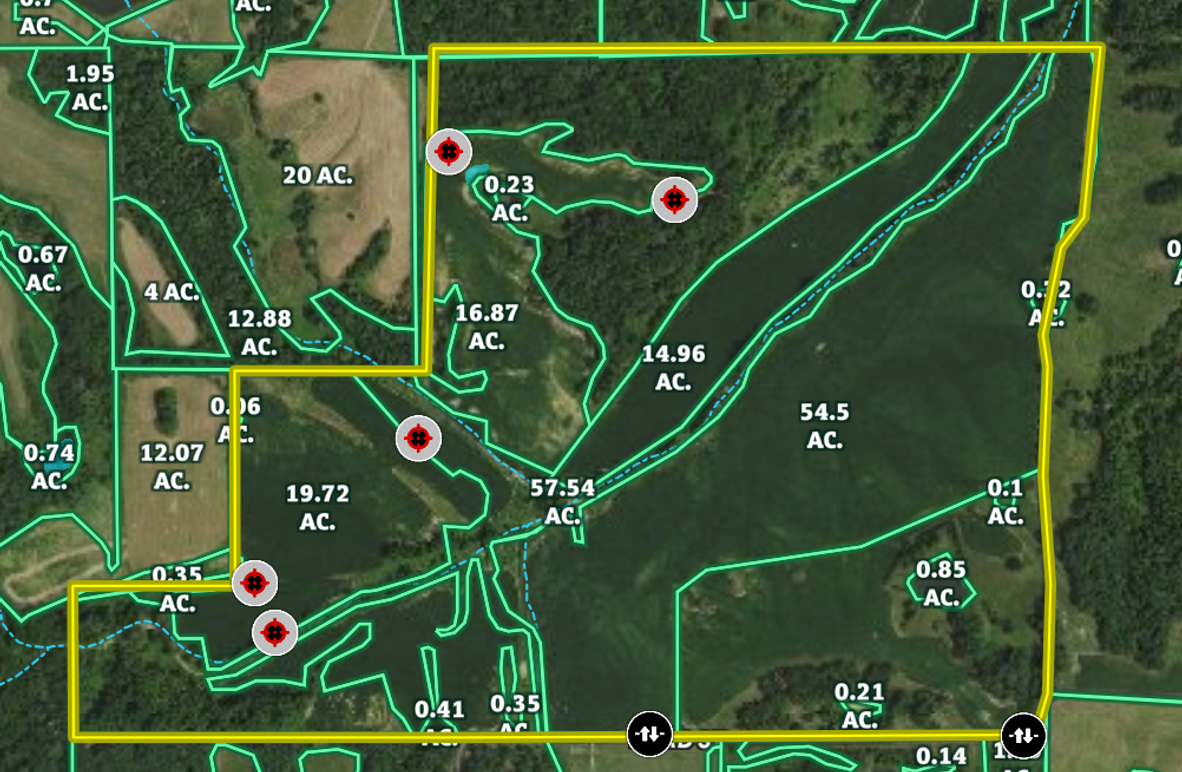
Task: Click the 0.85 AC parcel label
Action: tap(941, 583)
